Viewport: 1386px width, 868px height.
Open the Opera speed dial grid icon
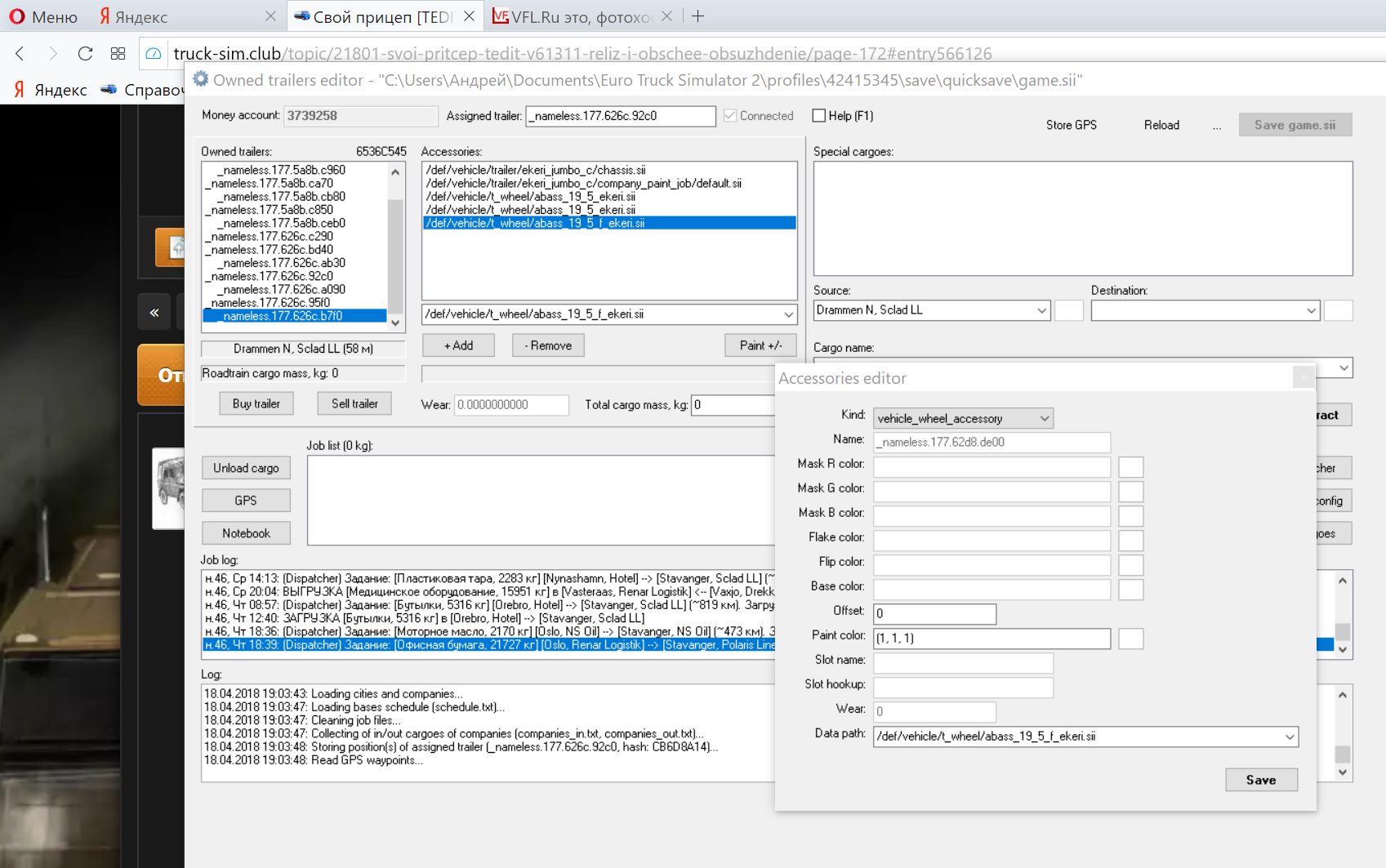click(x=118, y=54)
